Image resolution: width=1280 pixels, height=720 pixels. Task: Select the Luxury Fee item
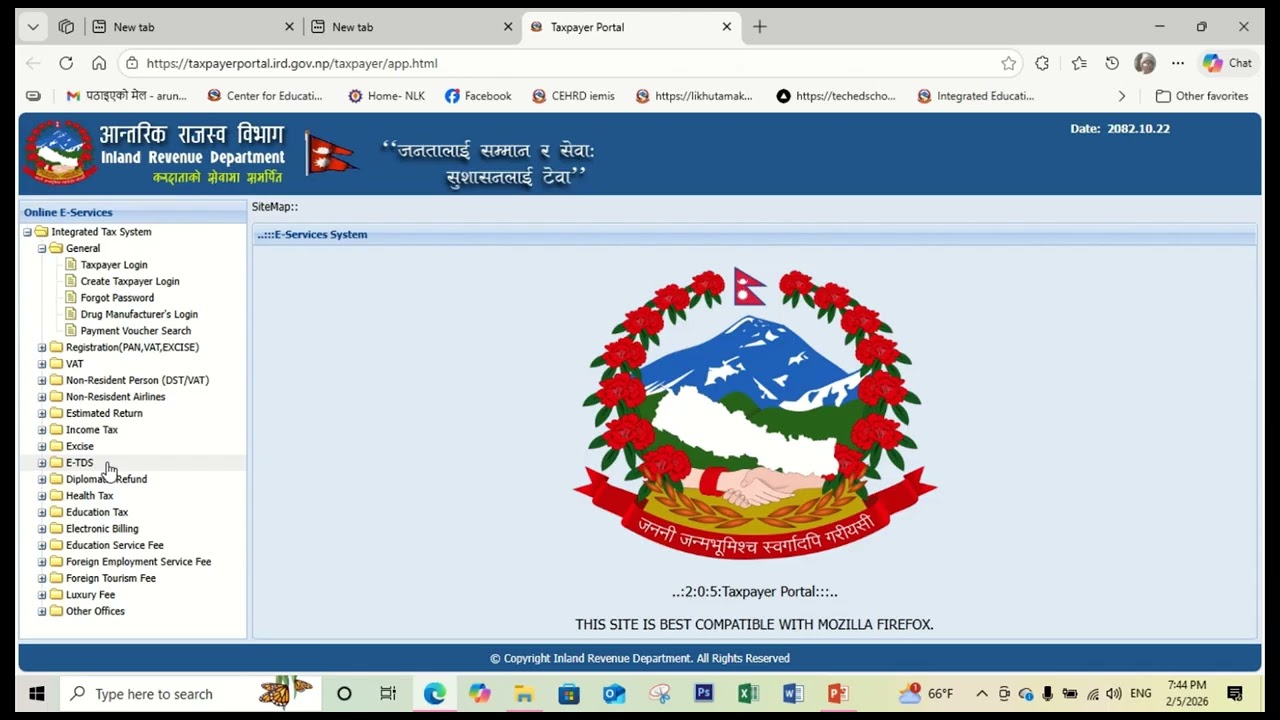[x=90, y=595]
